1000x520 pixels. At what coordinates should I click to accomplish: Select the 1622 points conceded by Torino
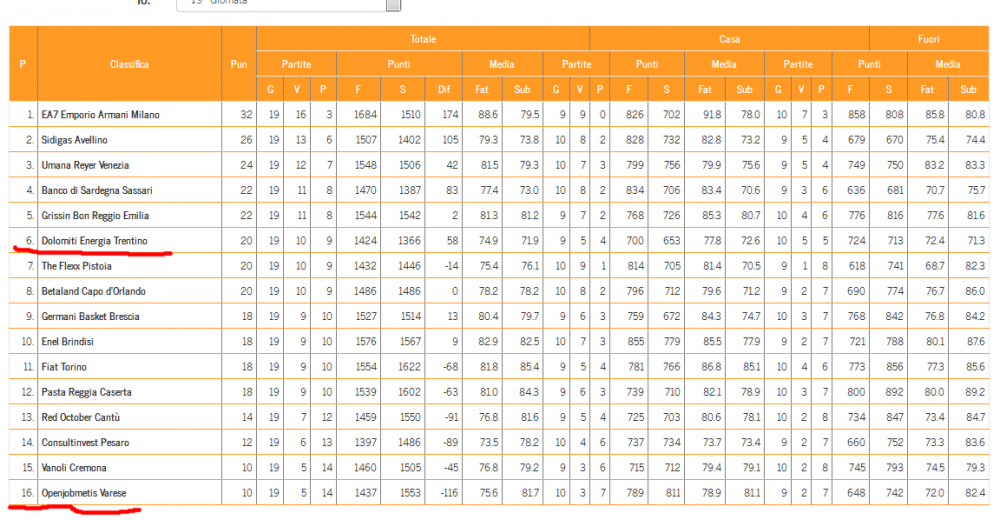point(409,367)
